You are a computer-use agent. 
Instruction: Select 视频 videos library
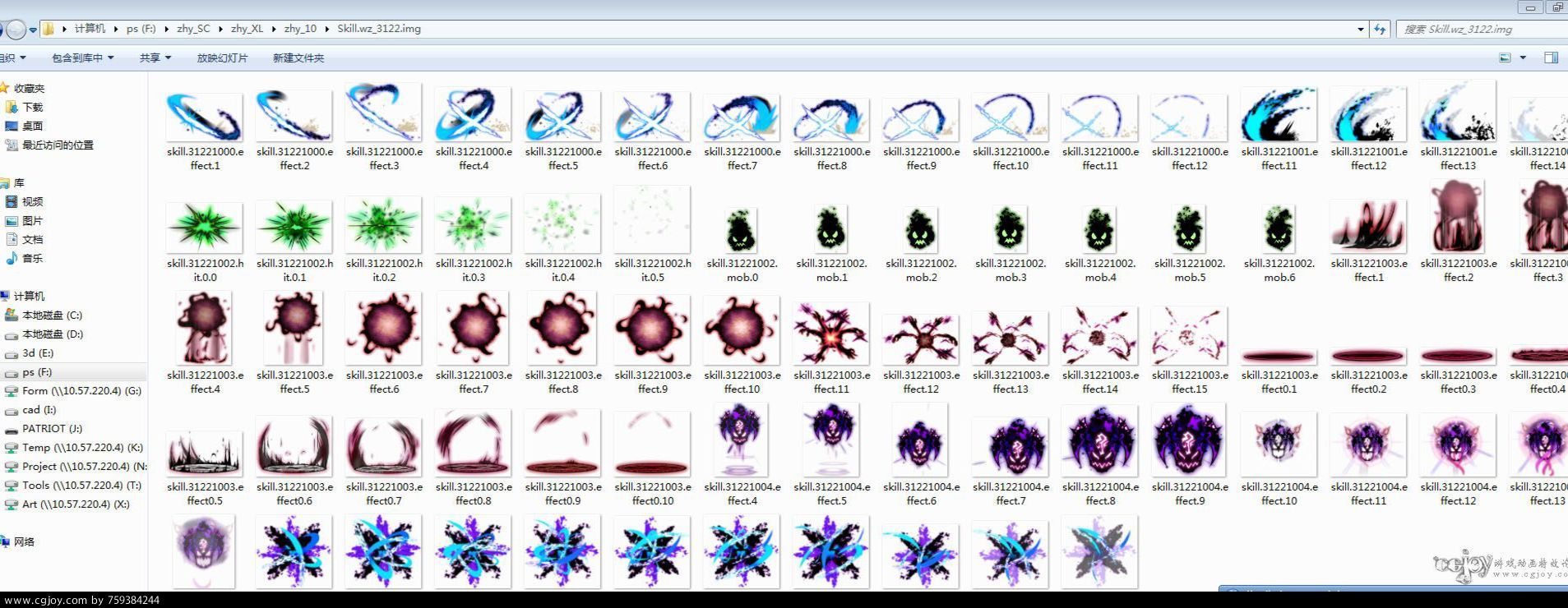(33, 201)
